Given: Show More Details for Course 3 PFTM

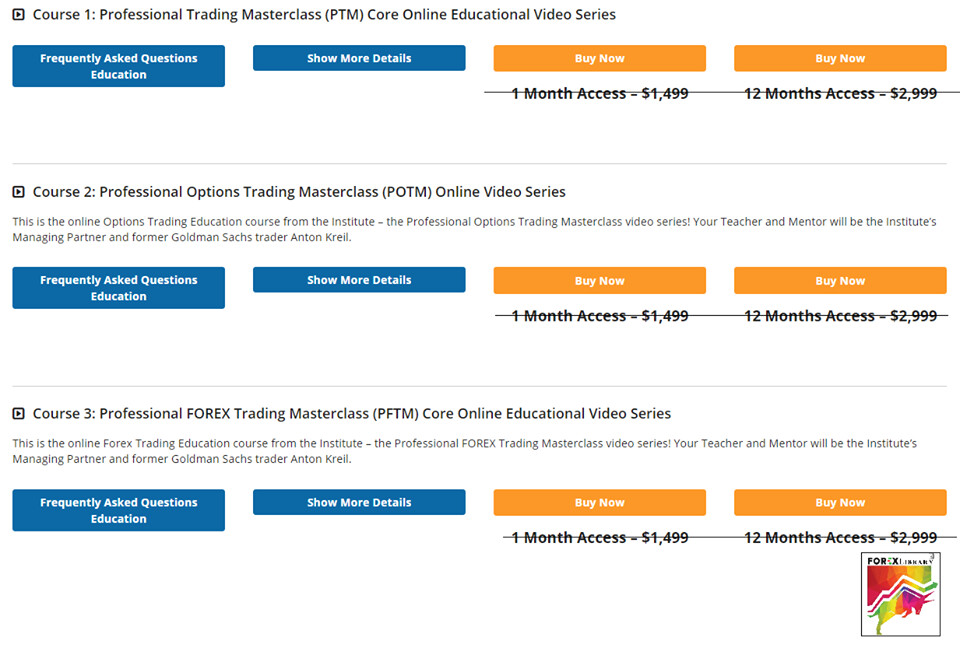Looking at the screenshot, I should pyautogui.click(x=359, y=502).
